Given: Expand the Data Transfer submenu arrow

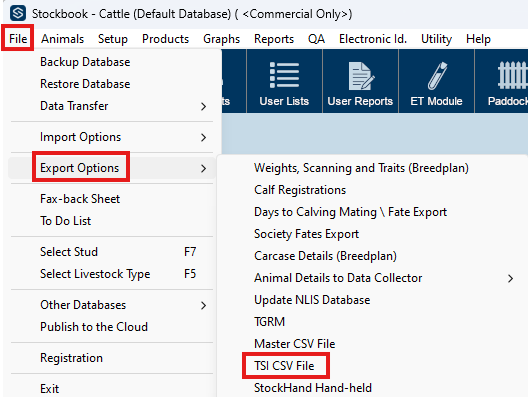Looking at the screenshot, I should click(203, 107).
